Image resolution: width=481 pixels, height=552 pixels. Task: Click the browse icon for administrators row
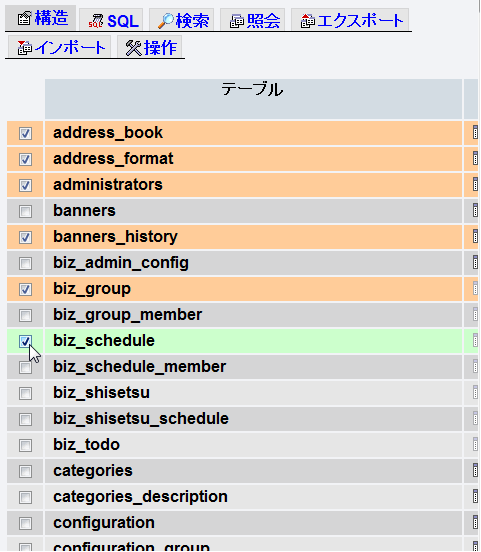[x=475, y=185]
